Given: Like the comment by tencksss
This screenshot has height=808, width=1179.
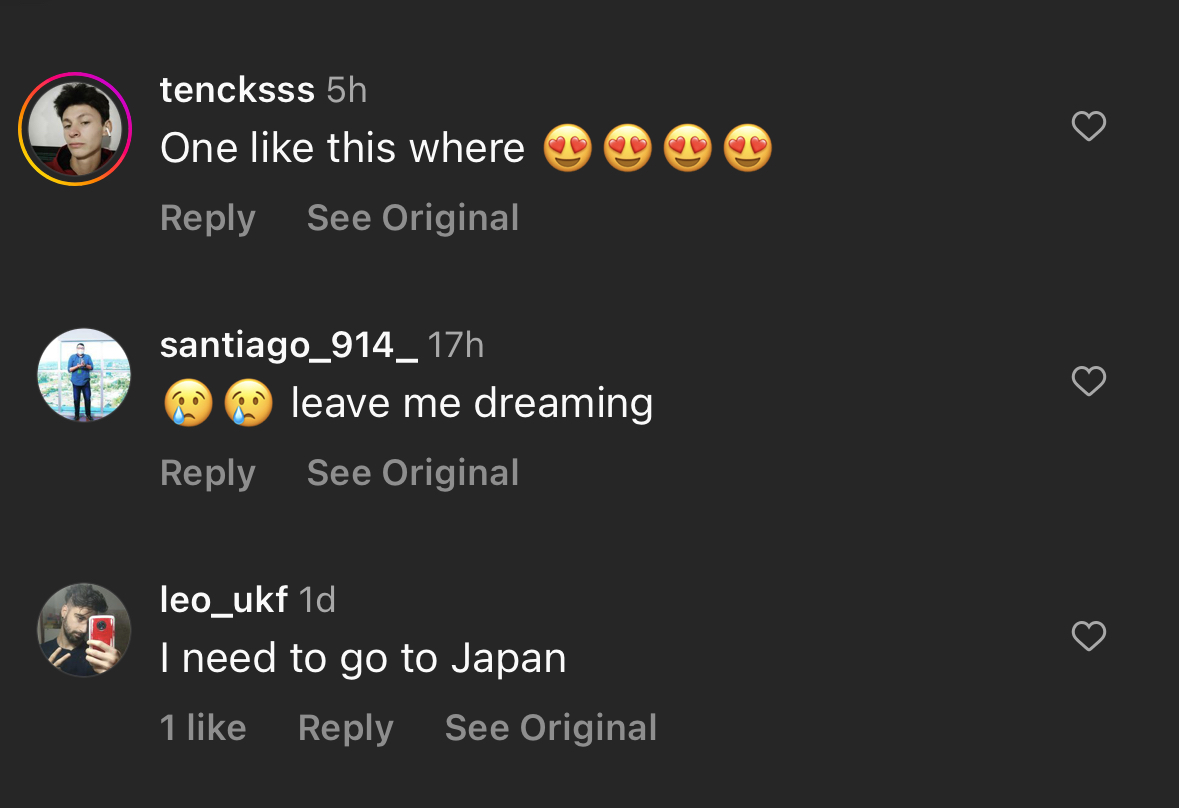Looking at the screenshot, I should click(x=1088, y=126).
